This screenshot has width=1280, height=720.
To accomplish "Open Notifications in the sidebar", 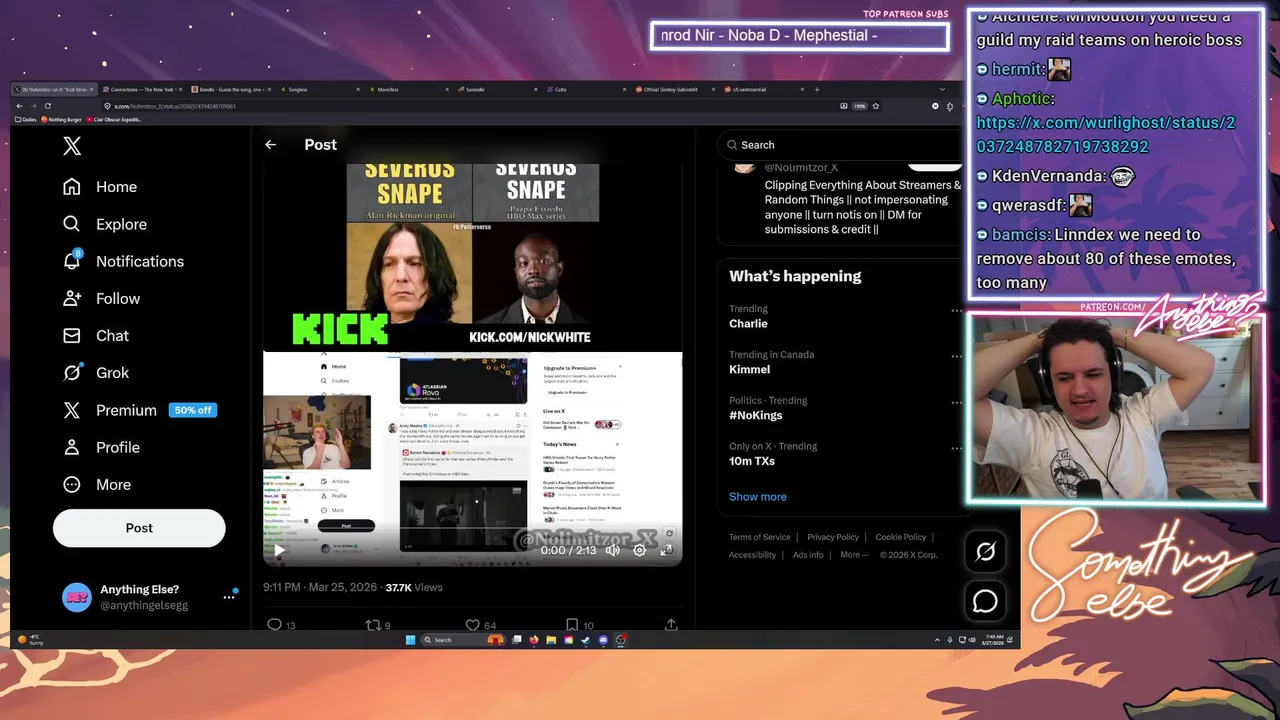I will [x=123, y=261].
